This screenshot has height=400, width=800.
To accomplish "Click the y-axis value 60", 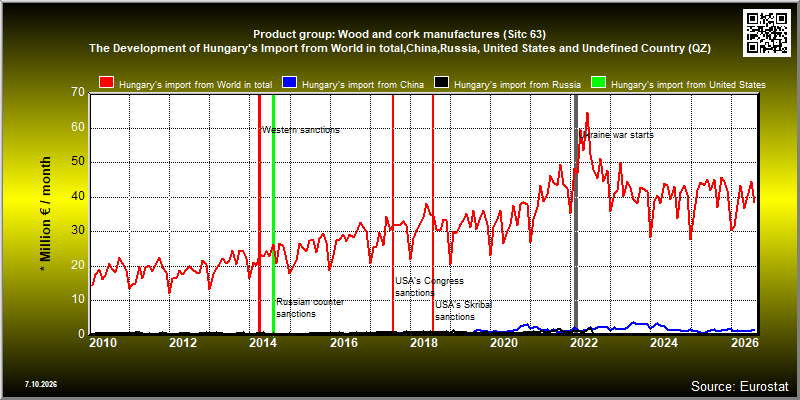I will pos(78,128).
